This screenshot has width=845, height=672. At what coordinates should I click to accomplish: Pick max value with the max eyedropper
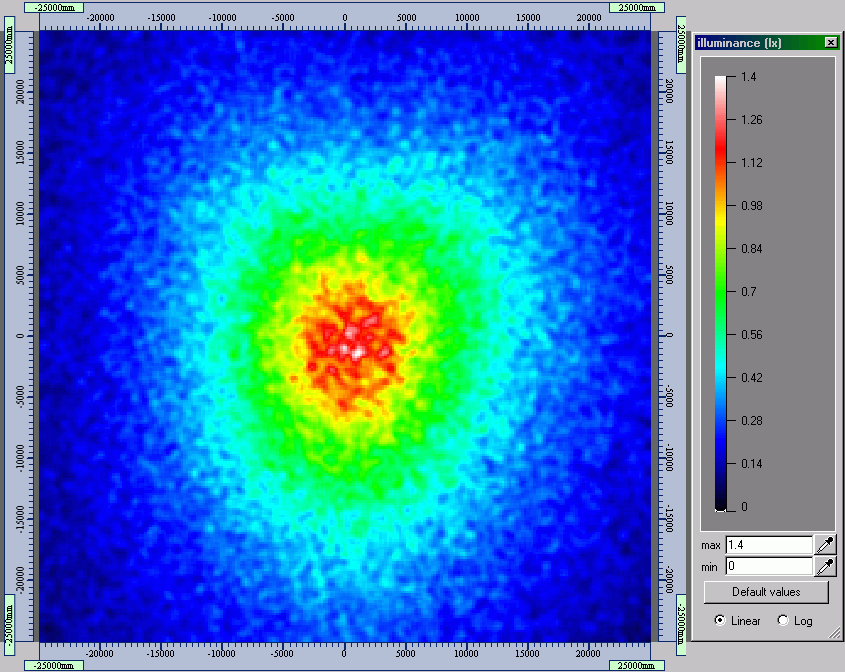coord(825,545)
